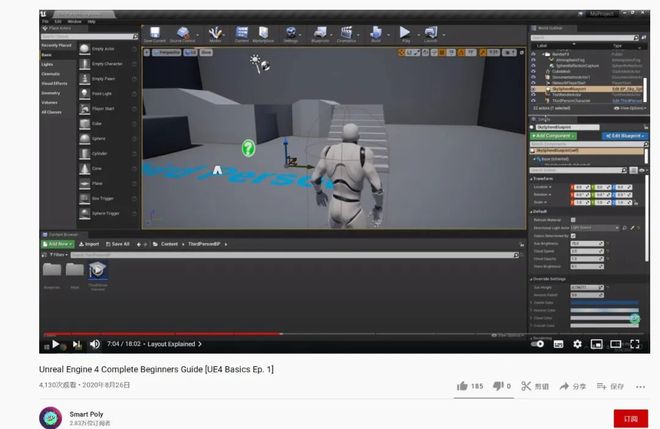This screenshot has height=429, width=660.
Task: Share the video via arrow icon
Action: tap(572, 386)
